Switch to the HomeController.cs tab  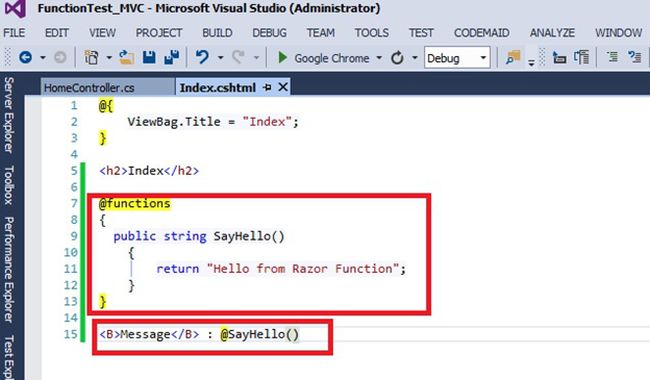click(108, 87)
